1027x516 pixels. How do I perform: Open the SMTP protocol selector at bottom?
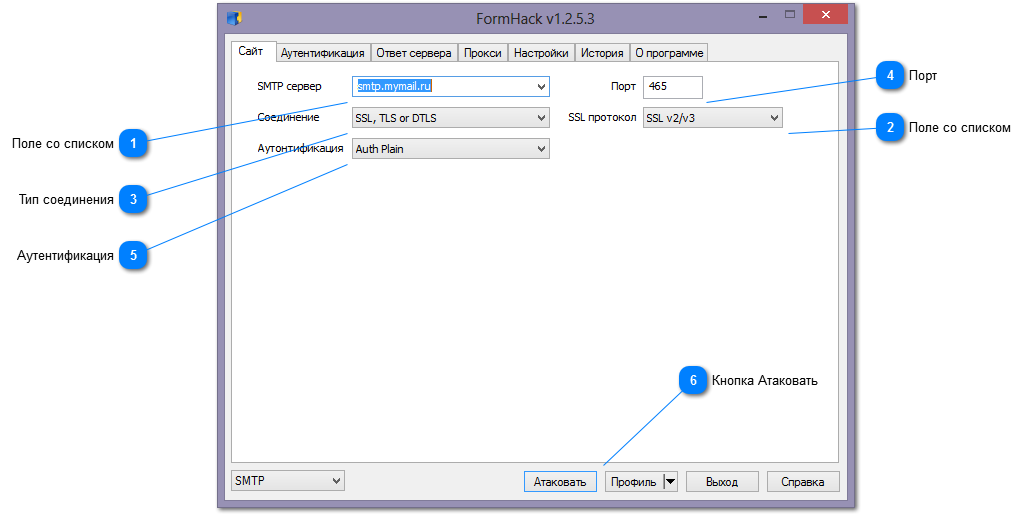[288, 481]
